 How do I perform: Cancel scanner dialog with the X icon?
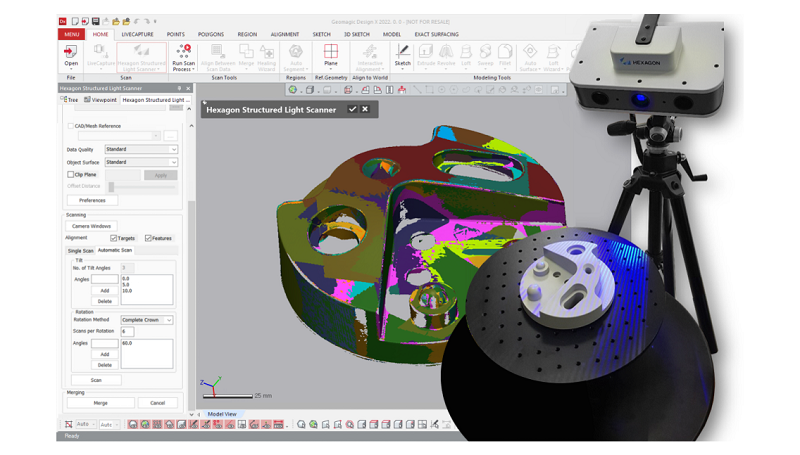pyautogui.click(x=365, y=109)
